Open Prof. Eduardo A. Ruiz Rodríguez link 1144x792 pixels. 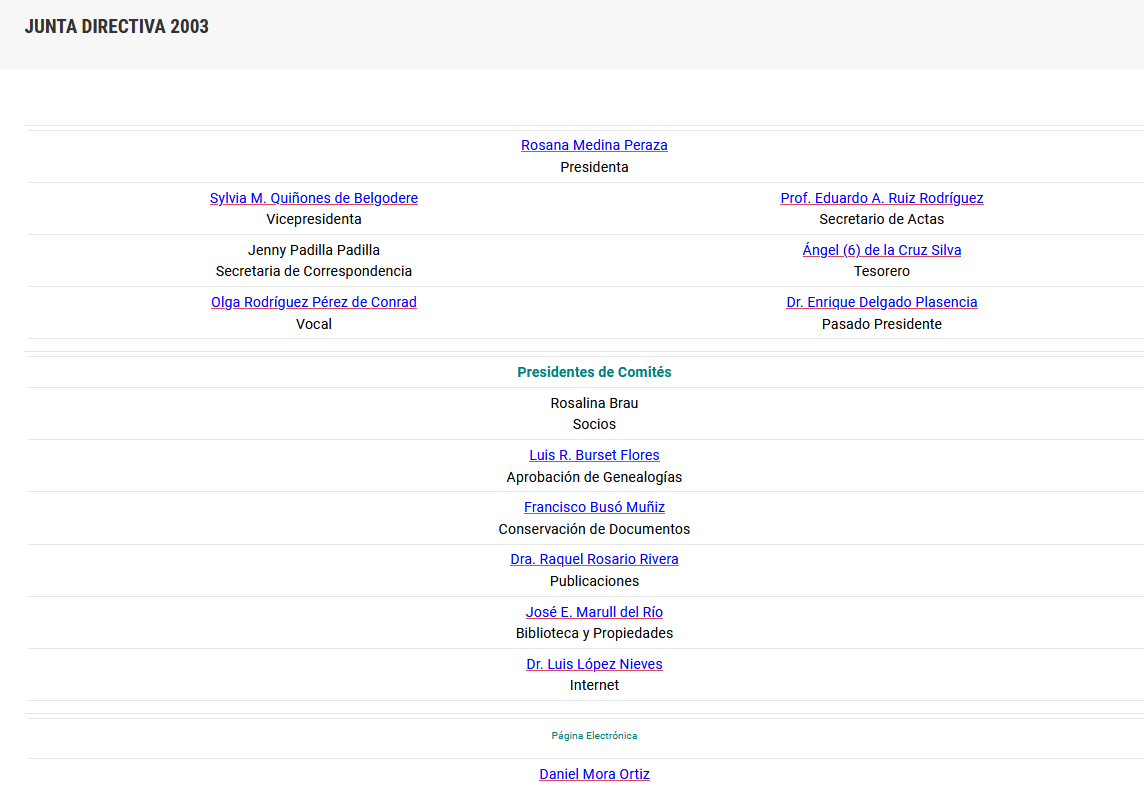(881, 198)
